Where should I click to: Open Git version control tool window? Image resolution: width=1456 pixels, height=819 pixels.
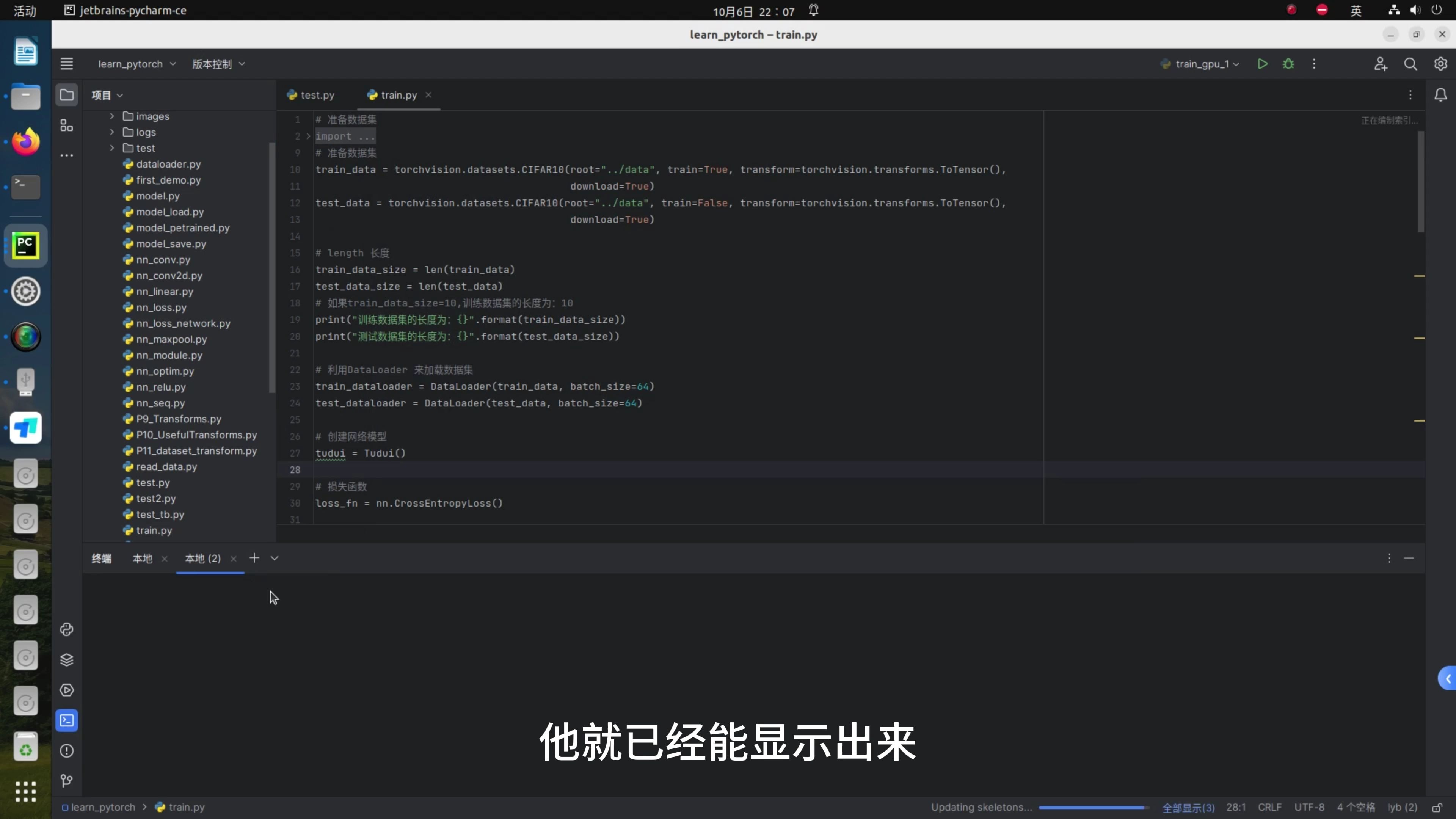67,781
